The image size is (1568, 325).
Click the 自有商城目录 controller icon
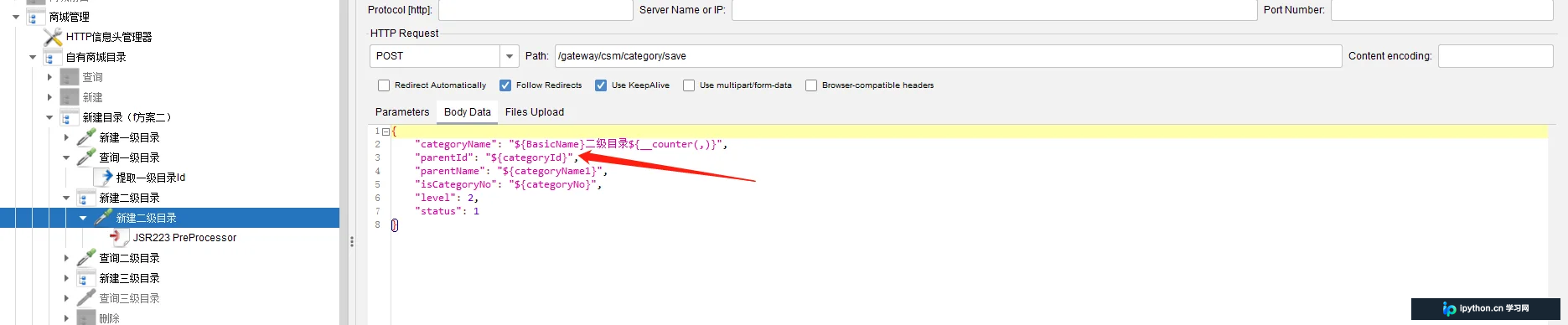coord(53,57)
